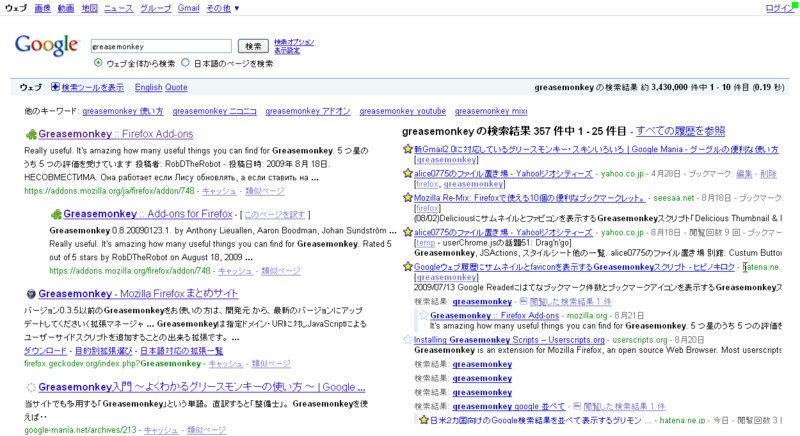Viewport: 800px width, 436px height.
Task: Click star of alice0775 entry dated 4月28日
Action: point(408,173)
